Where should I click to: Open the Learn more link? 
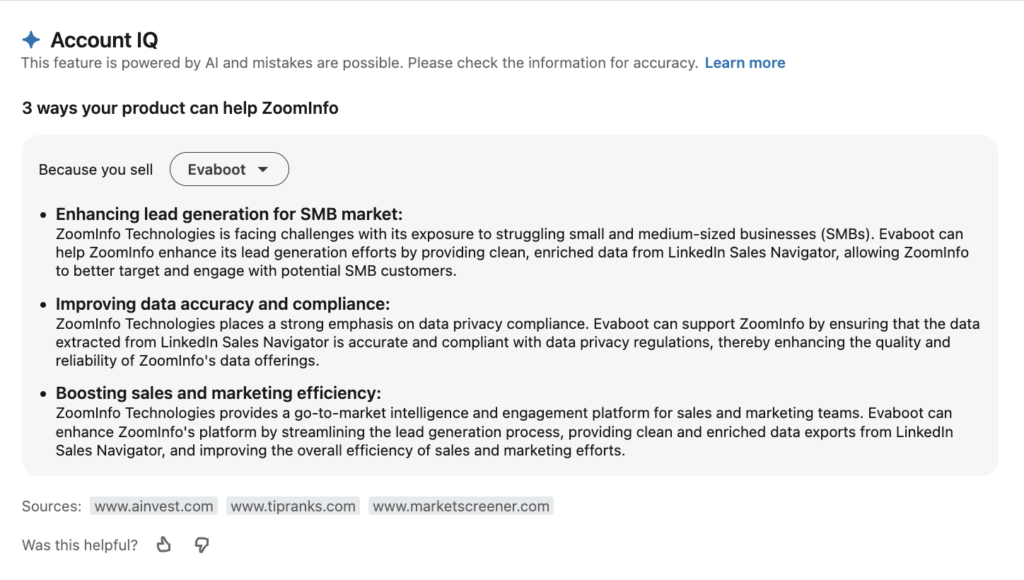[x=744, y=63]
